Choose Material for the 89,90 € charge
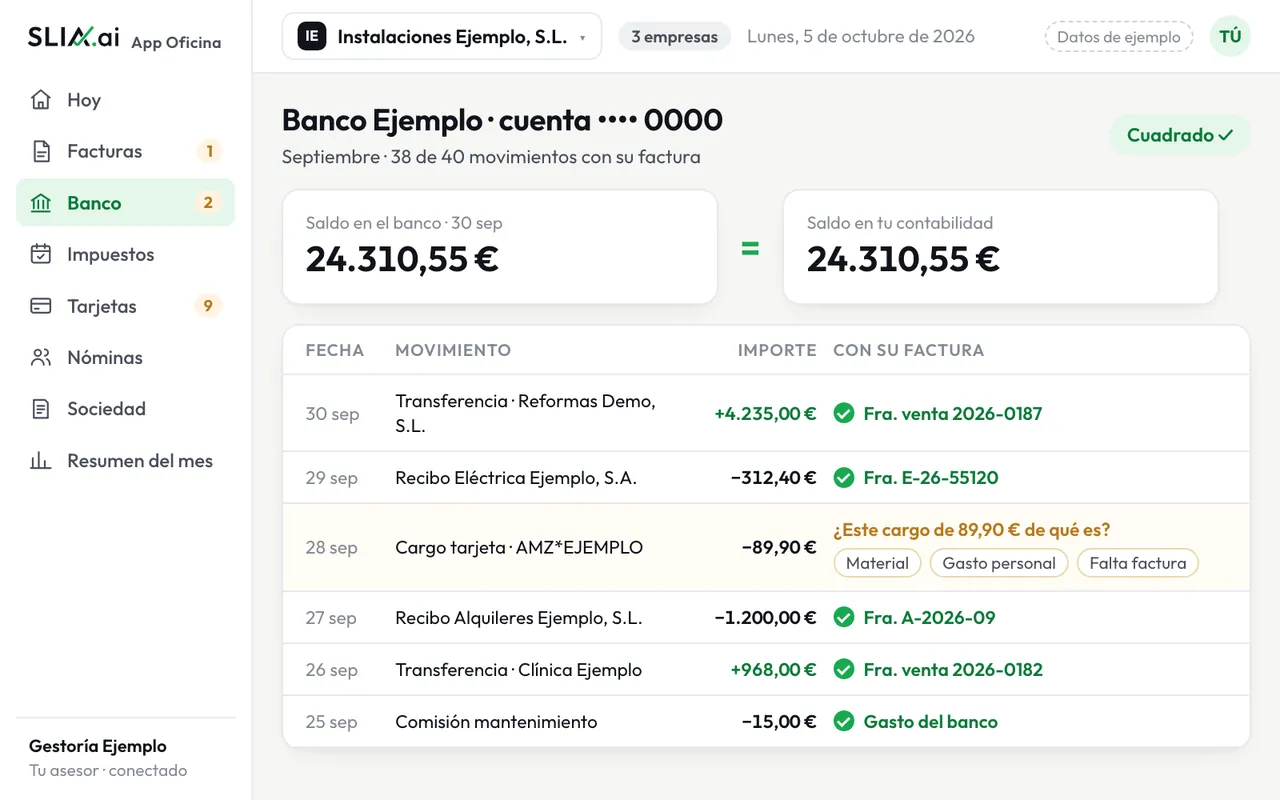The width and height of the screenshot is (1280, 800). 877,563
